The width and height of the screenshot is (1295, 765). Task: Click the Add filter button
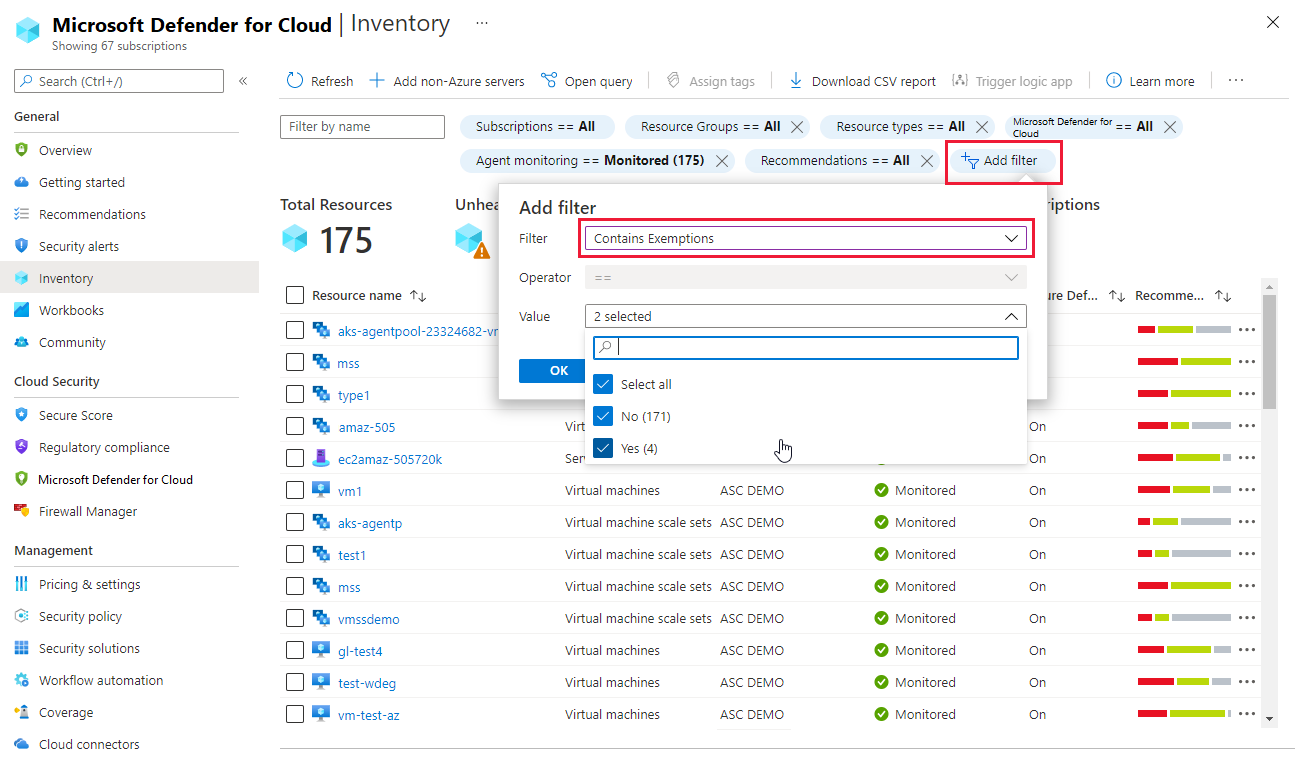click(x=1003, y=161)
